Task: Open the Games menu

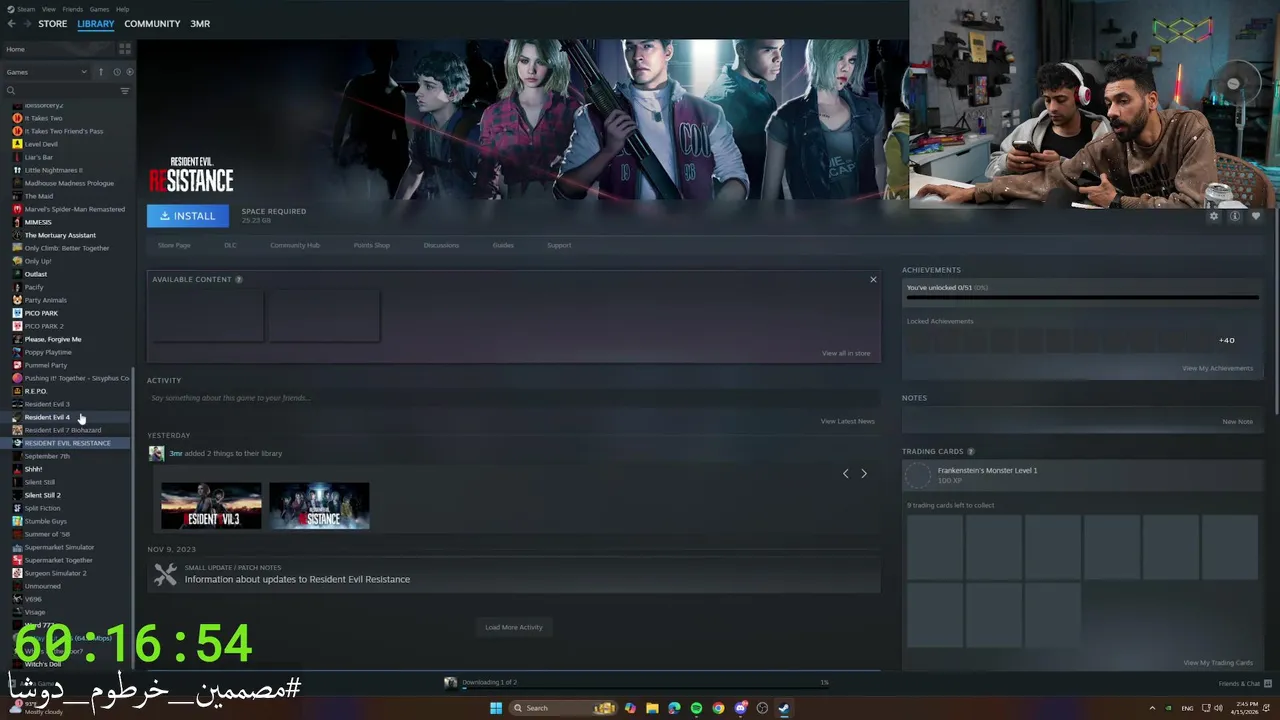Action: 99,9
